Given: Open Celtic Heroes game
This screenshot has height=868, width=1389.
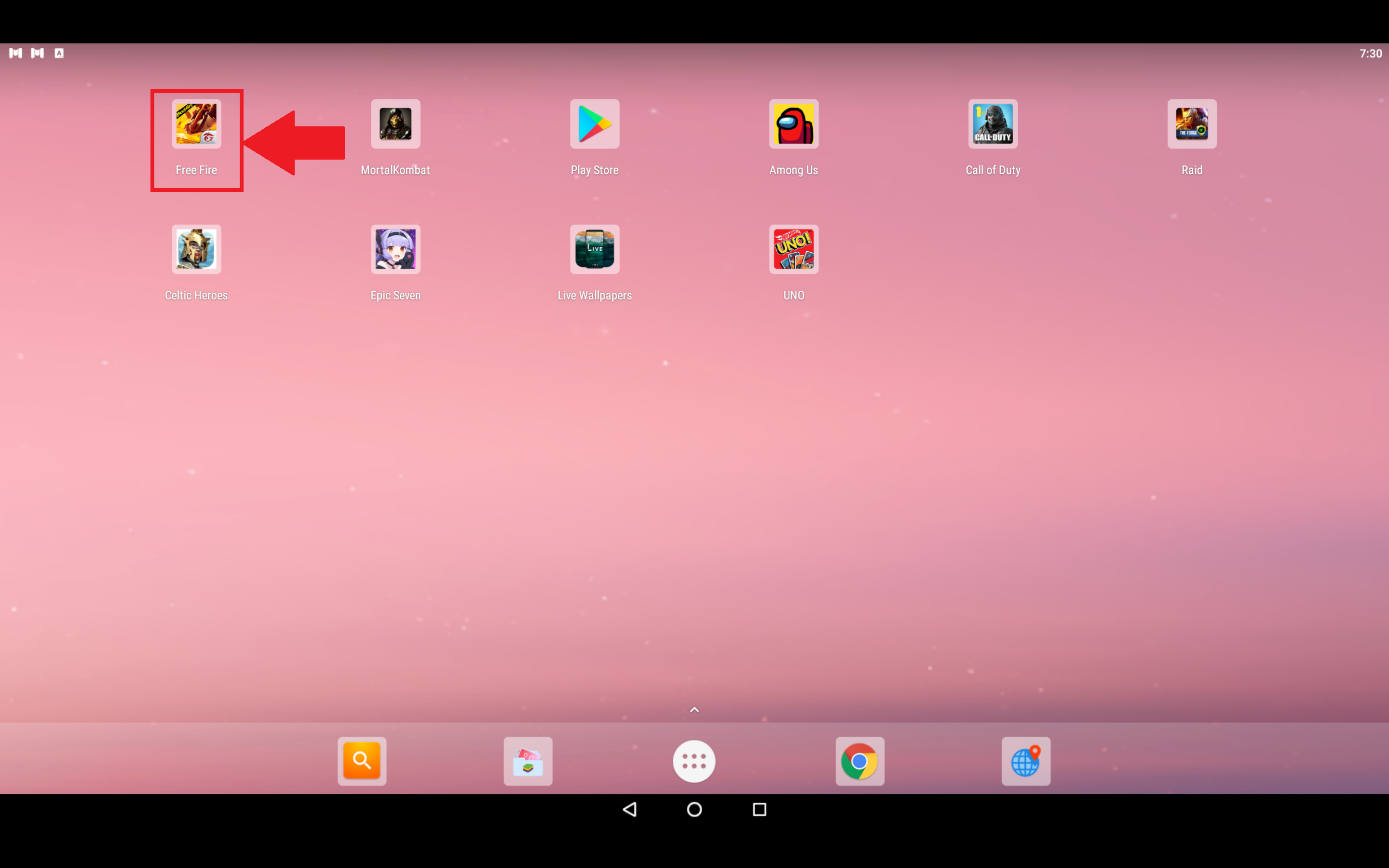Looking at the screenshot, I should 195,248.
